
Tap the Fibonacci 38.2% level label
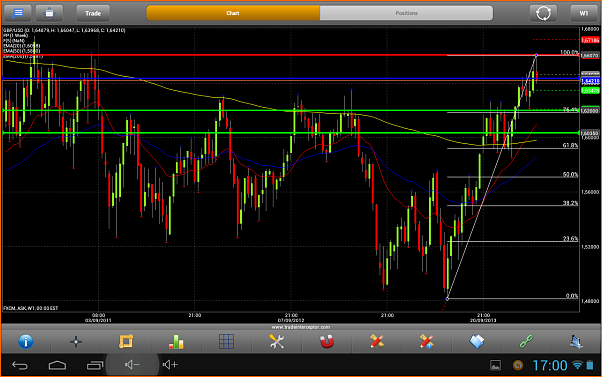[570, 203]
